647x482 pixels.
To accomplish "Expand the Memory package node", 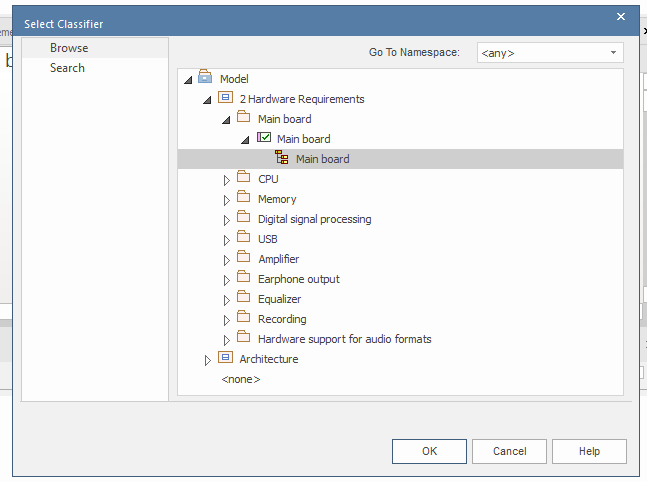I will click(x=226, y=200).
